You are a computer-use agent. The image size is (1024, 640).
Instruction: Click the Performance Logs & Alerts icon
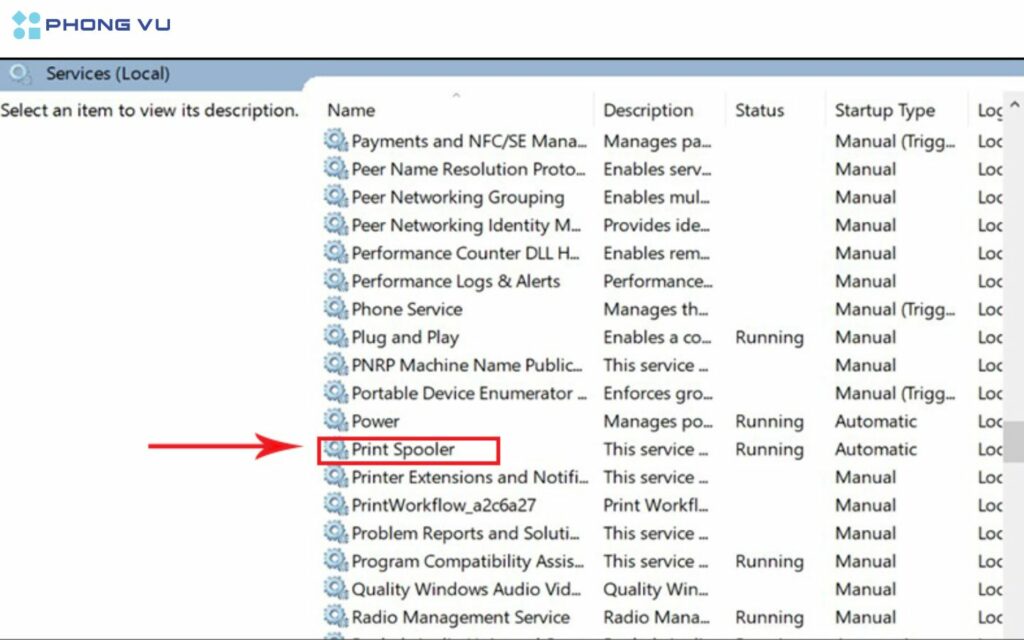coord(335,282)
